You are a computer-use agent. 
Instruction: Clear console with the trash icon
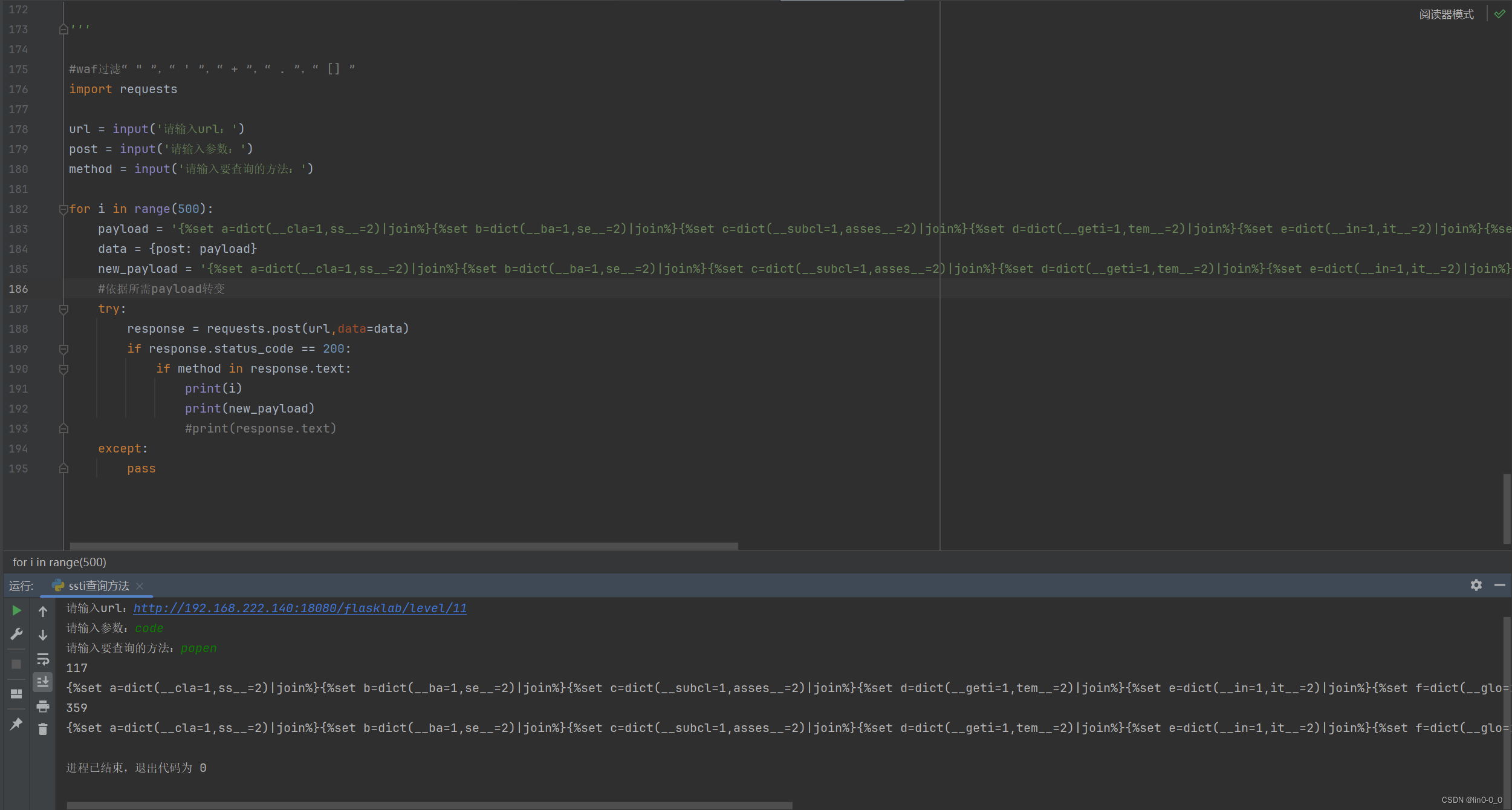point(43,730)
